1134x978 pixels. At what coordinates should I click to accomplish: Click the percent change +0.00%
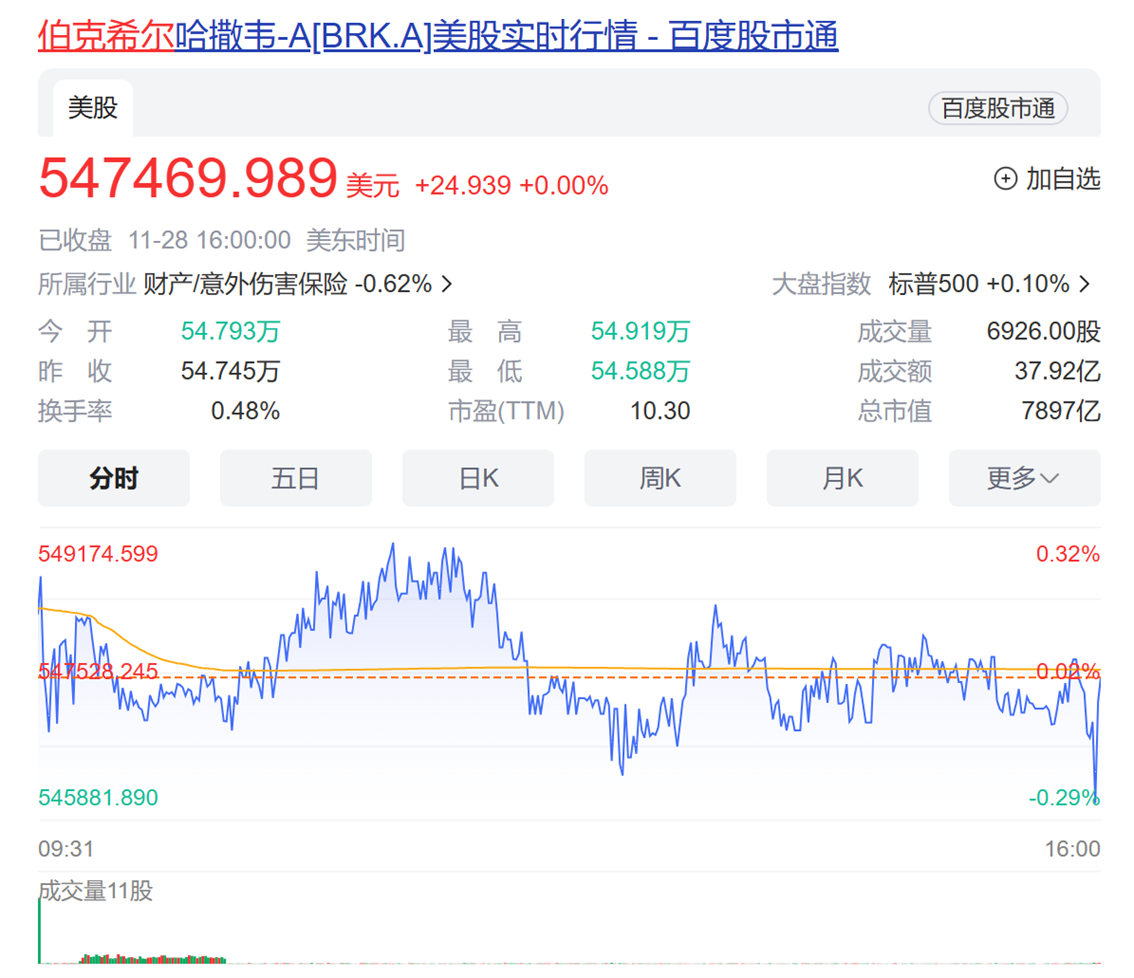(x=564, y=185)
